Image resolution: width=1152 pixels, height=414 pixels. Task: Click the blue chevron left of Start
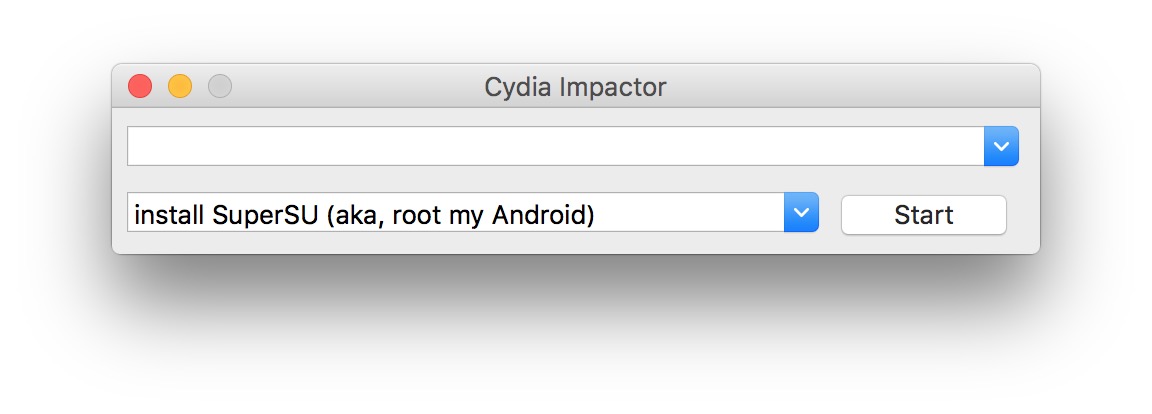click(x=801, y=212)
